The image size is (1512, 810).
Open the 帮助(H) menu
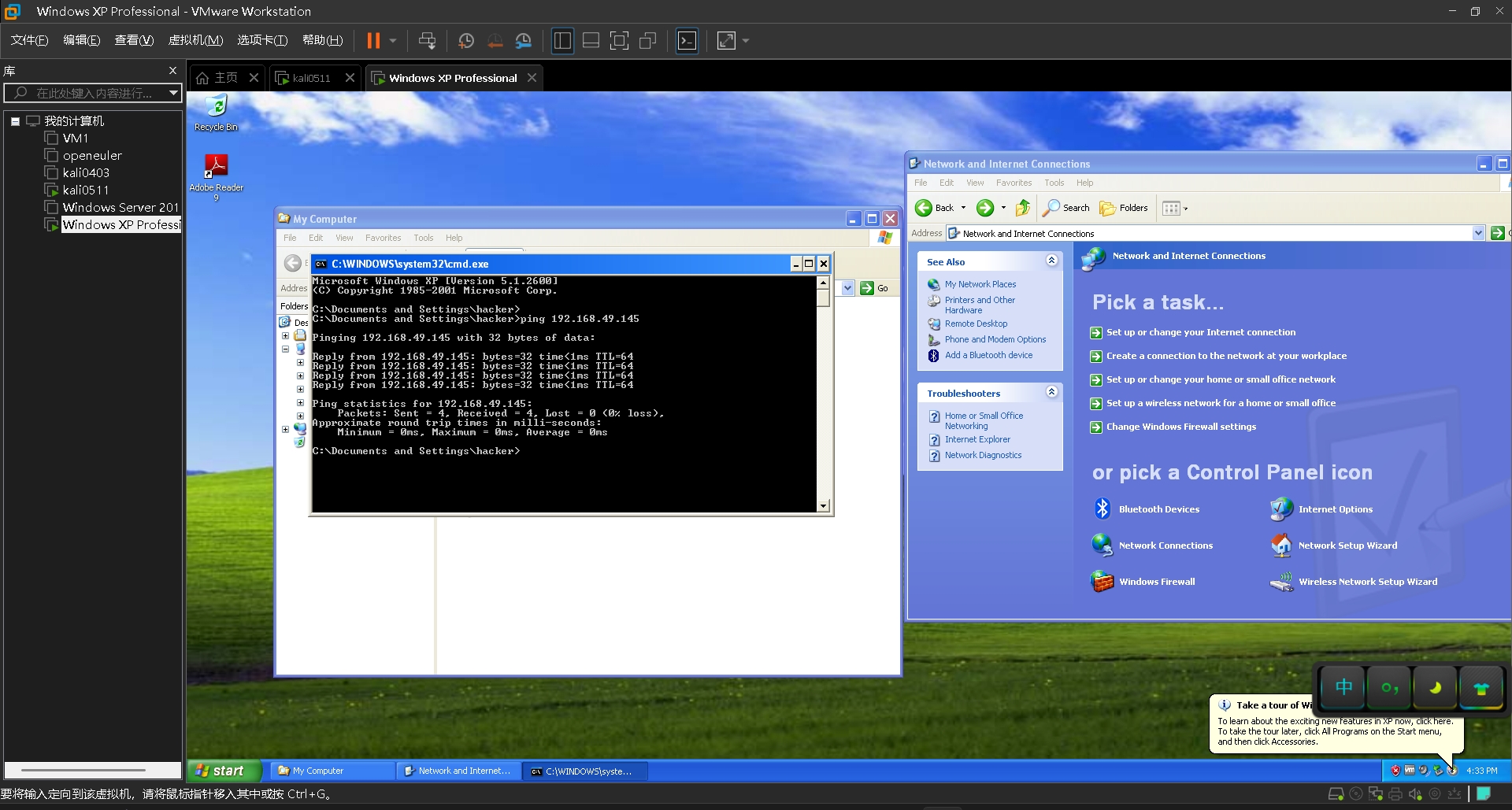[323, 40]
